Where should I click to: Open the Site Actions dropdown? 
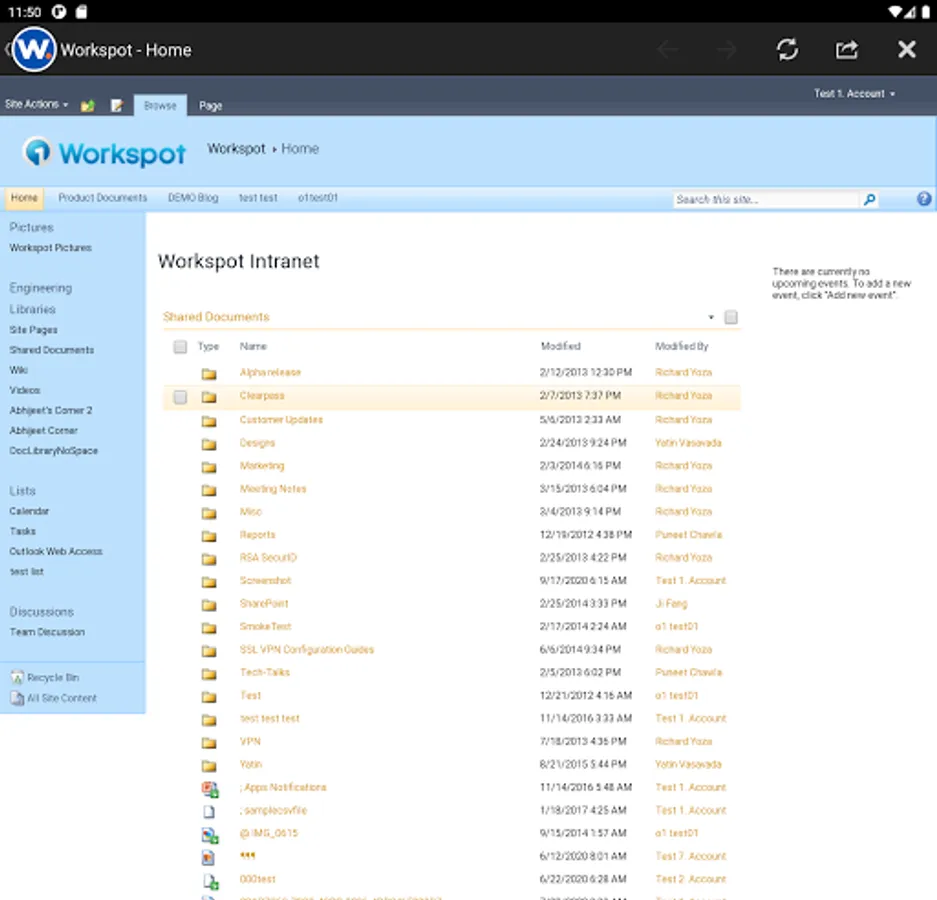(x=36, y=105)
